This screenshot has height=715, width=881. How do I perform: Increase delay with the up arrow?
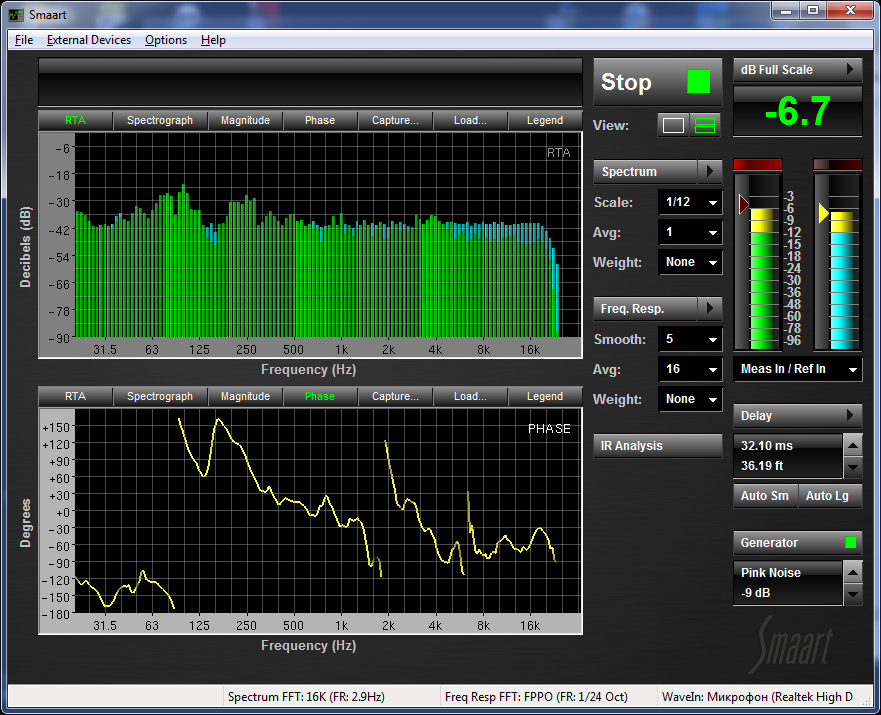click(x=852, y=446)
